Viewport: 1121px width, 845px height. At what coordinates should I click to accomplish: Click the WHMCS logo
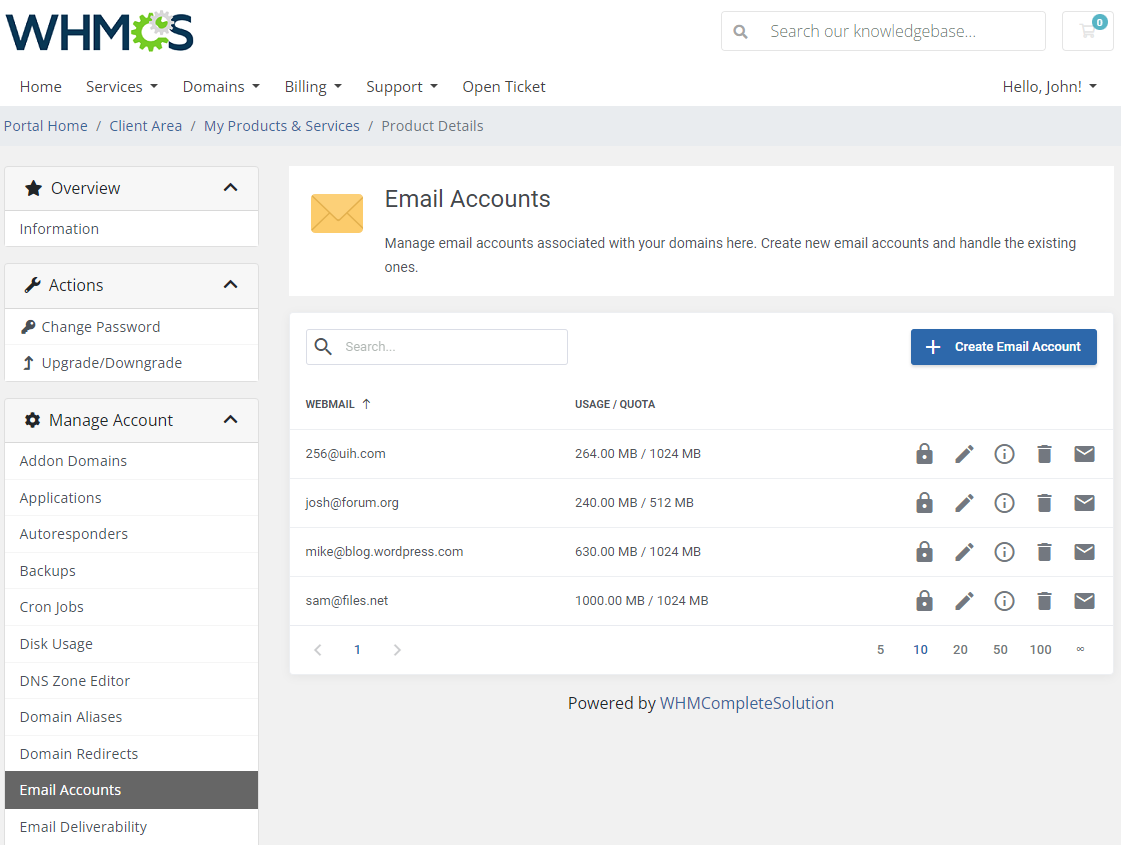point(99,31)
